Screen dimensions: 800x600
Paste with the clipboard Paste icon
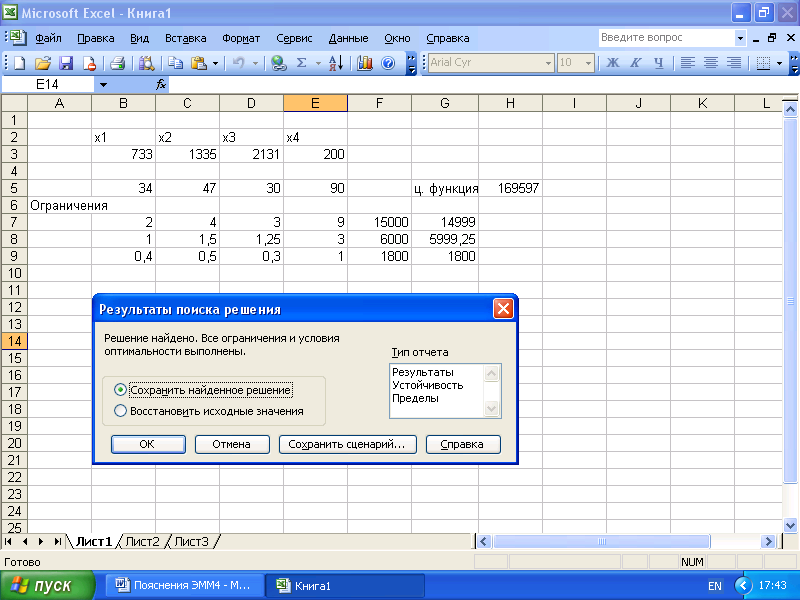(x=198, y=63)
